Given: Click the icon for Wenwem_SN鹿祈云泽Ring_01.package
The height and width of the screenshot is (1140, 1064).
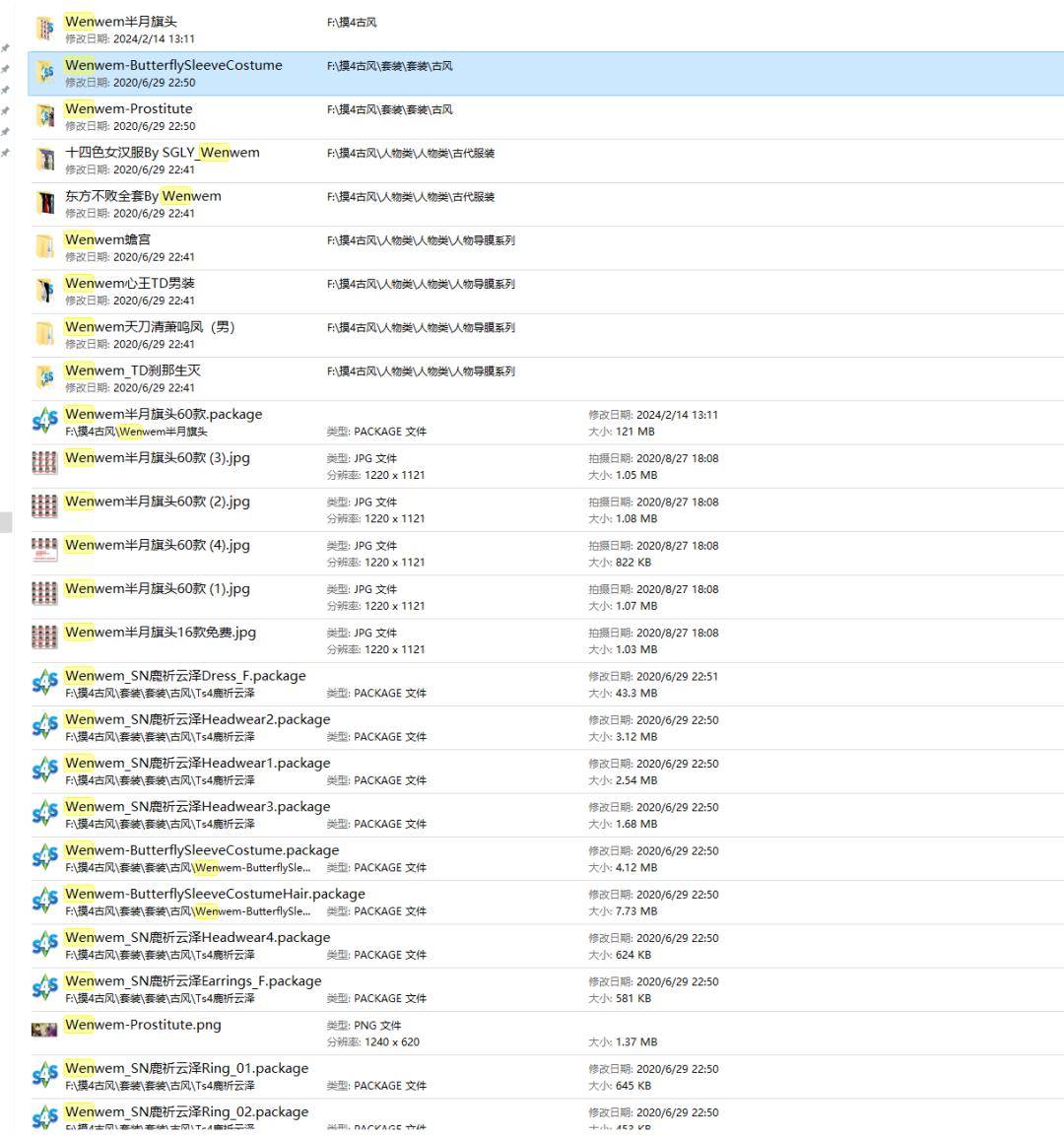Looking at the screenshot, I should [45, 1075].
